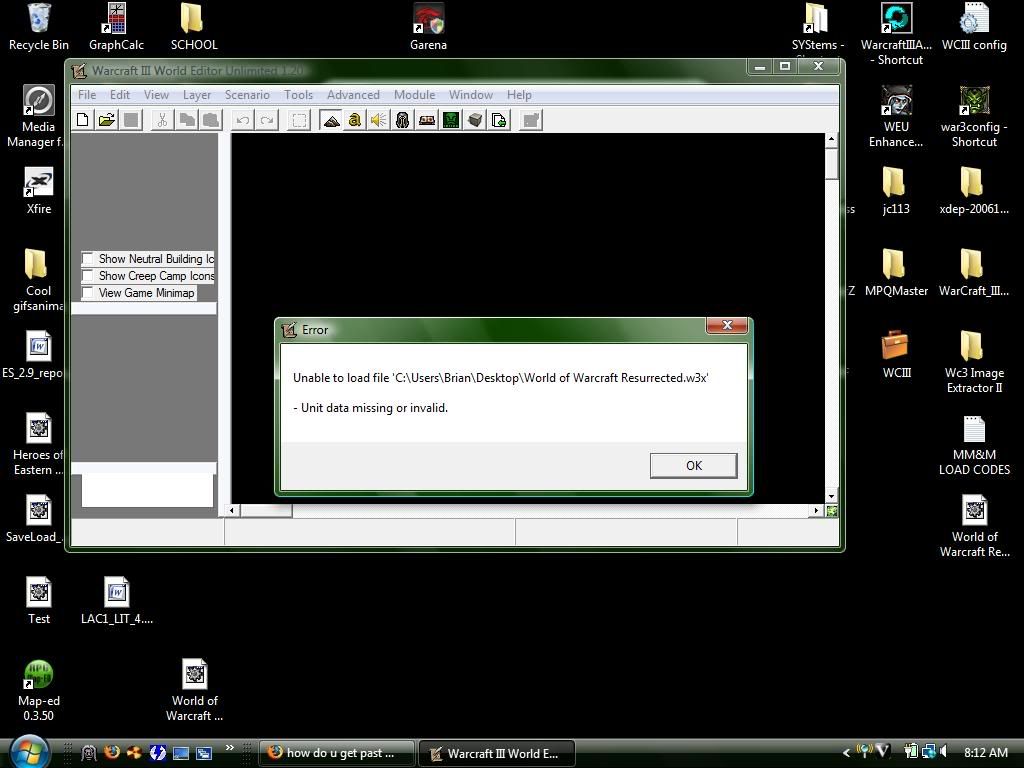Open the Windows Start menu orb
1024x768 pixels.
[29, 751]
